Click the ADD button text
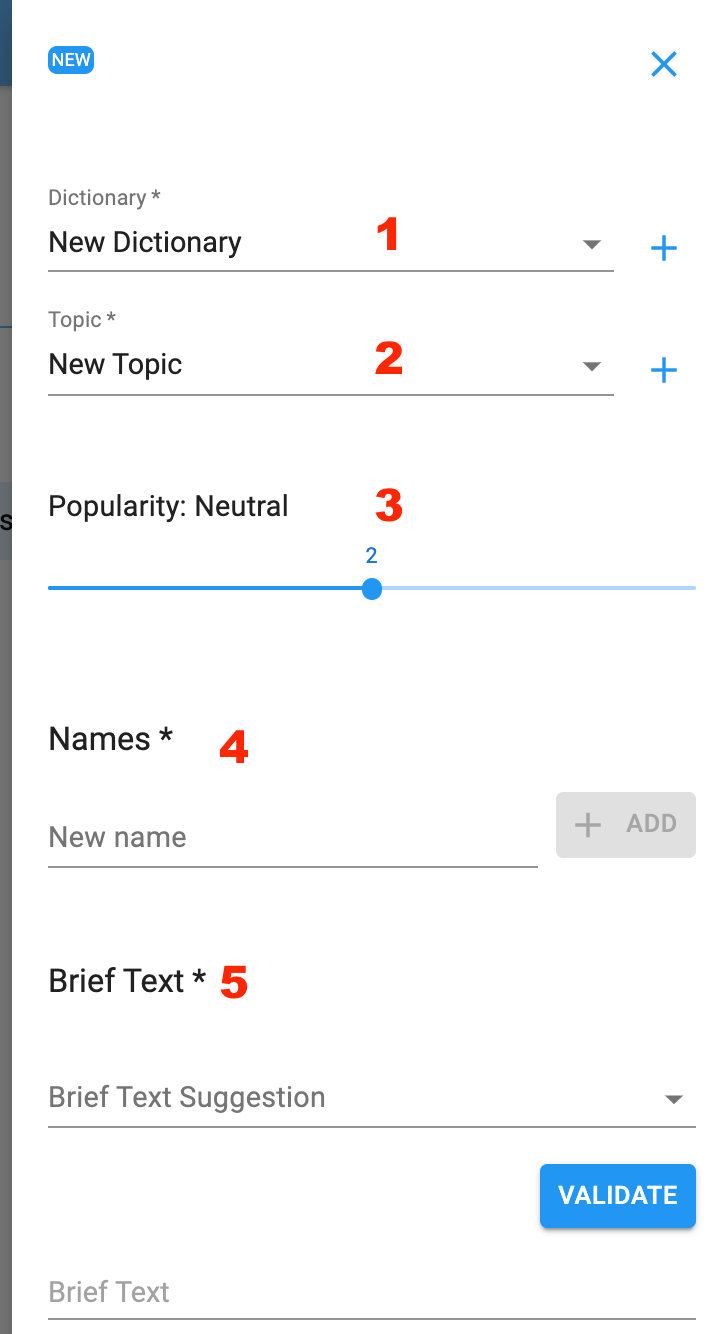 652,824
